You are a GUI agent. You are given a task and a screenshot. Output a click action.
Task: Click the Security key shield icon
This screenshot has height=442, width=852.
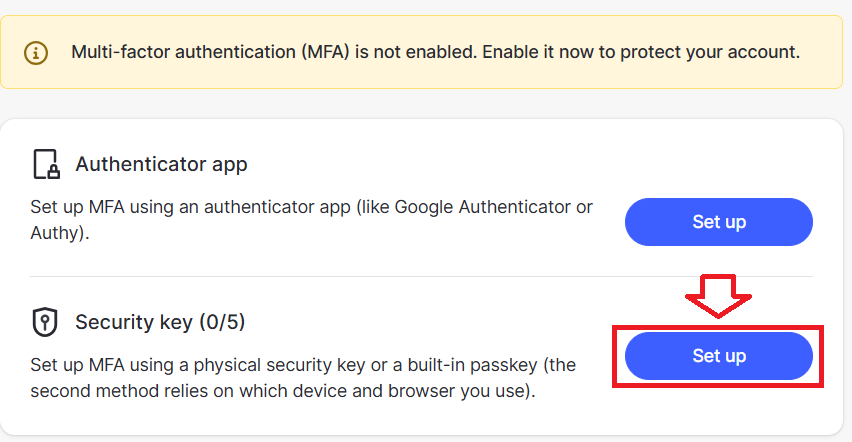(x=44, y=322)
